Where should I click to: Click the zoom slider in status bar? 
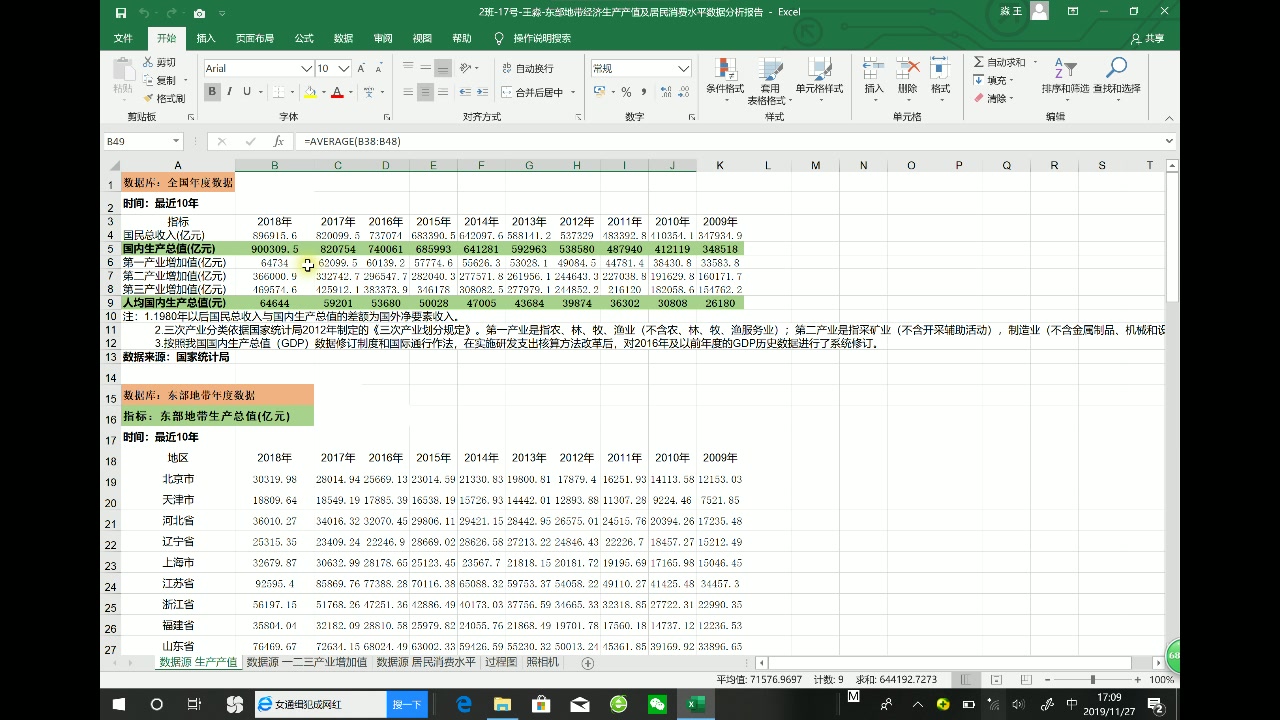[x=1092, y=680]
